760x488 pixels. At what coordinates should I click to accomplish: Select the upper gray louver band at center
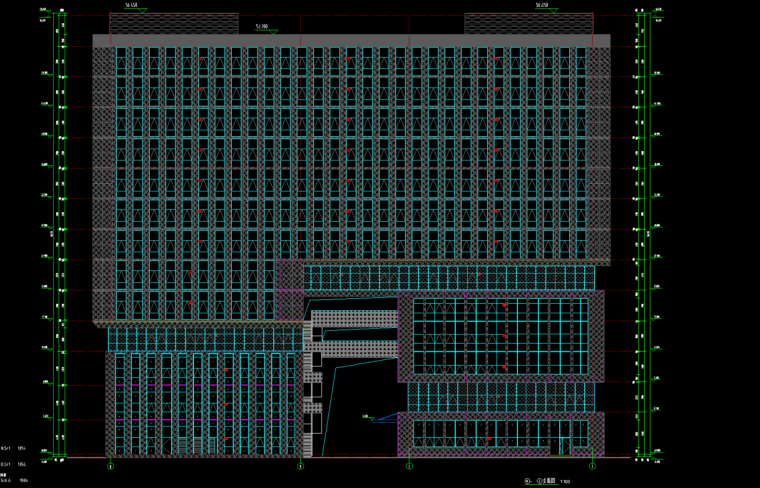tap(355, 319)
